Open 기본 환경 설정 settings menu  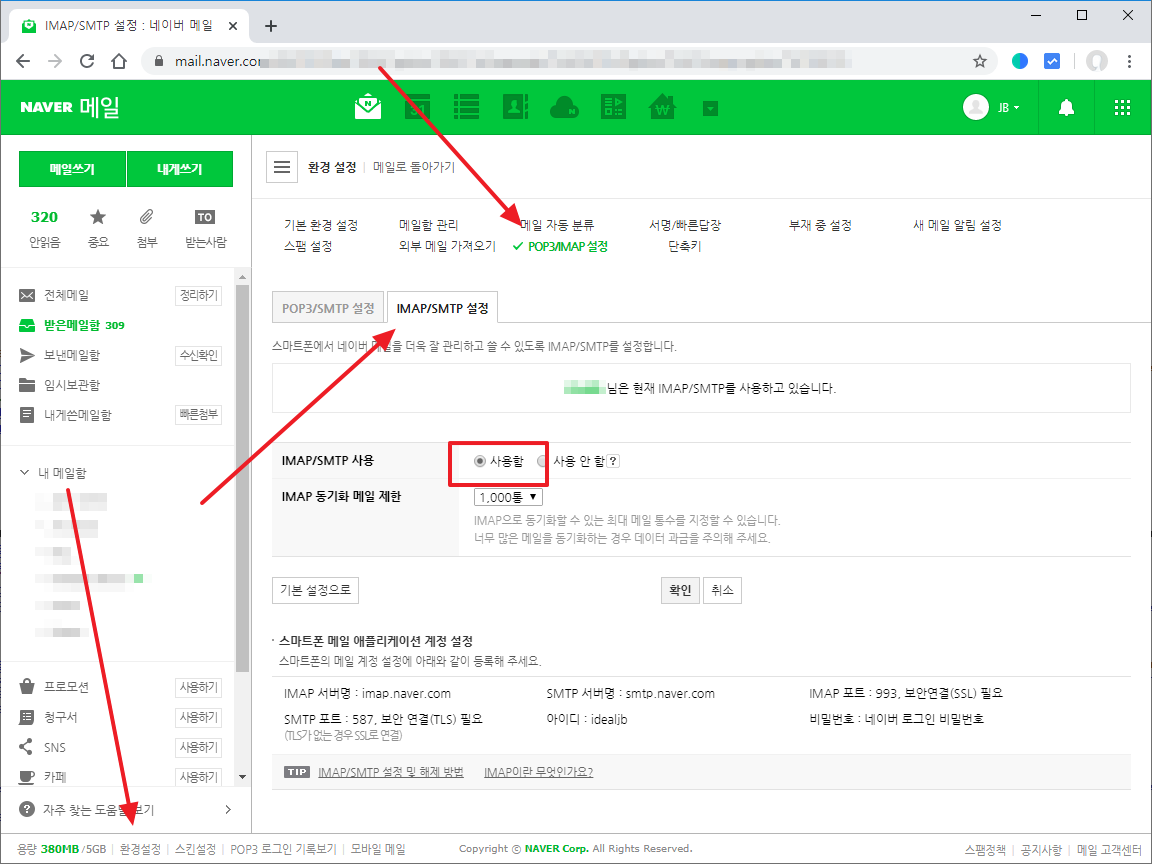pos(321,225)
